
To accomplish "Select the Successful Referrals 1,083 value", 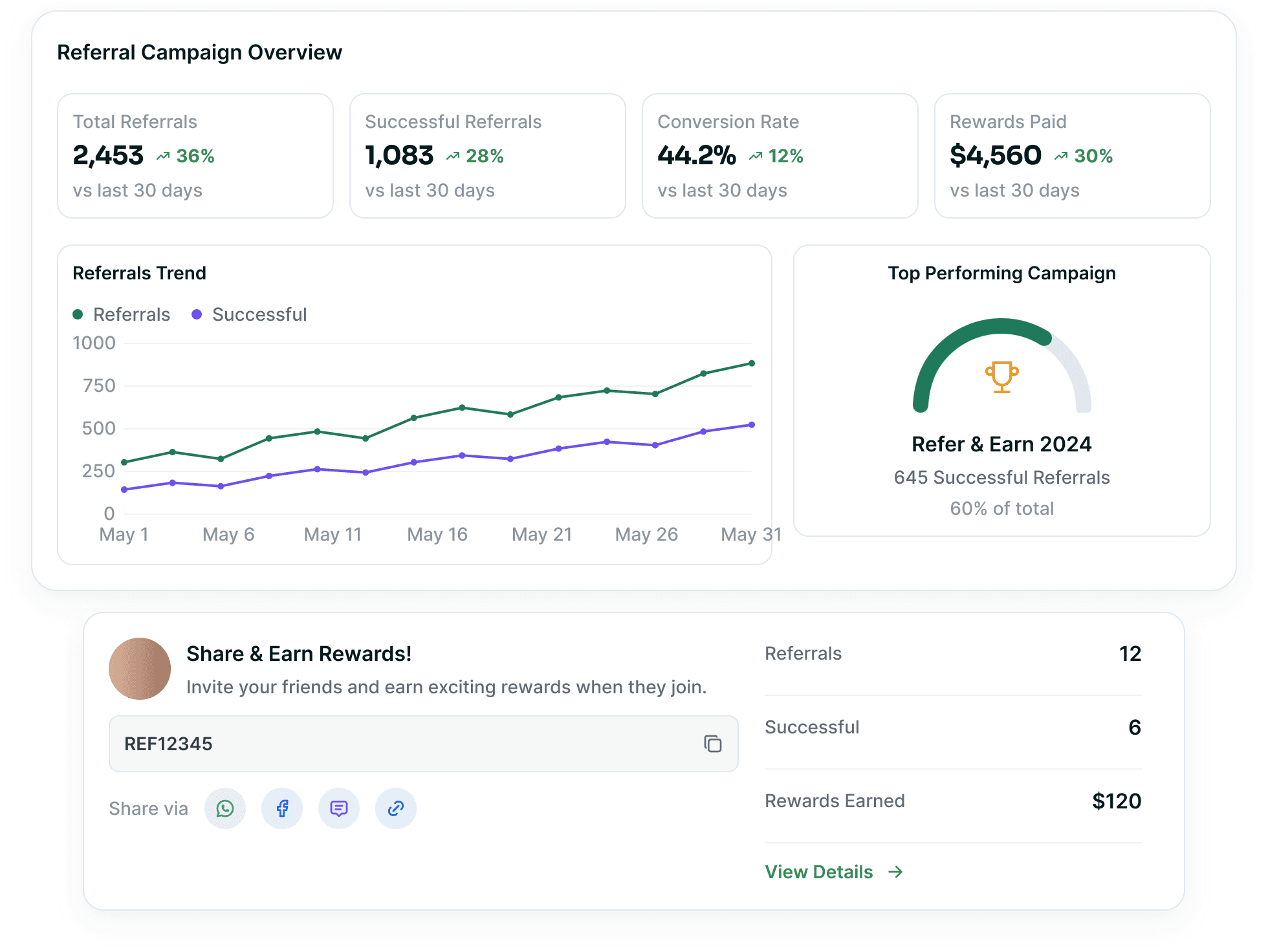I will [x=399, y=155].
